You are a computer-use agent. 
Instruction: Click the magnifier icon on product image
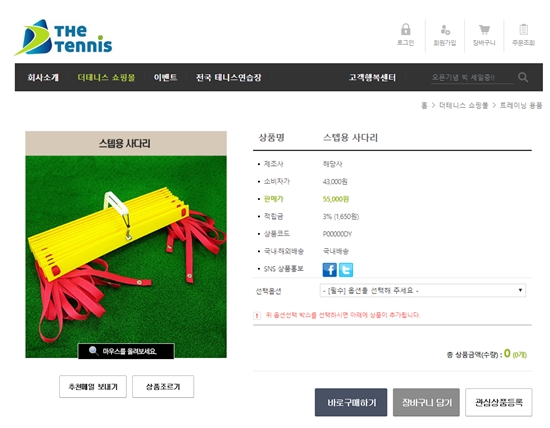[93, 351]
